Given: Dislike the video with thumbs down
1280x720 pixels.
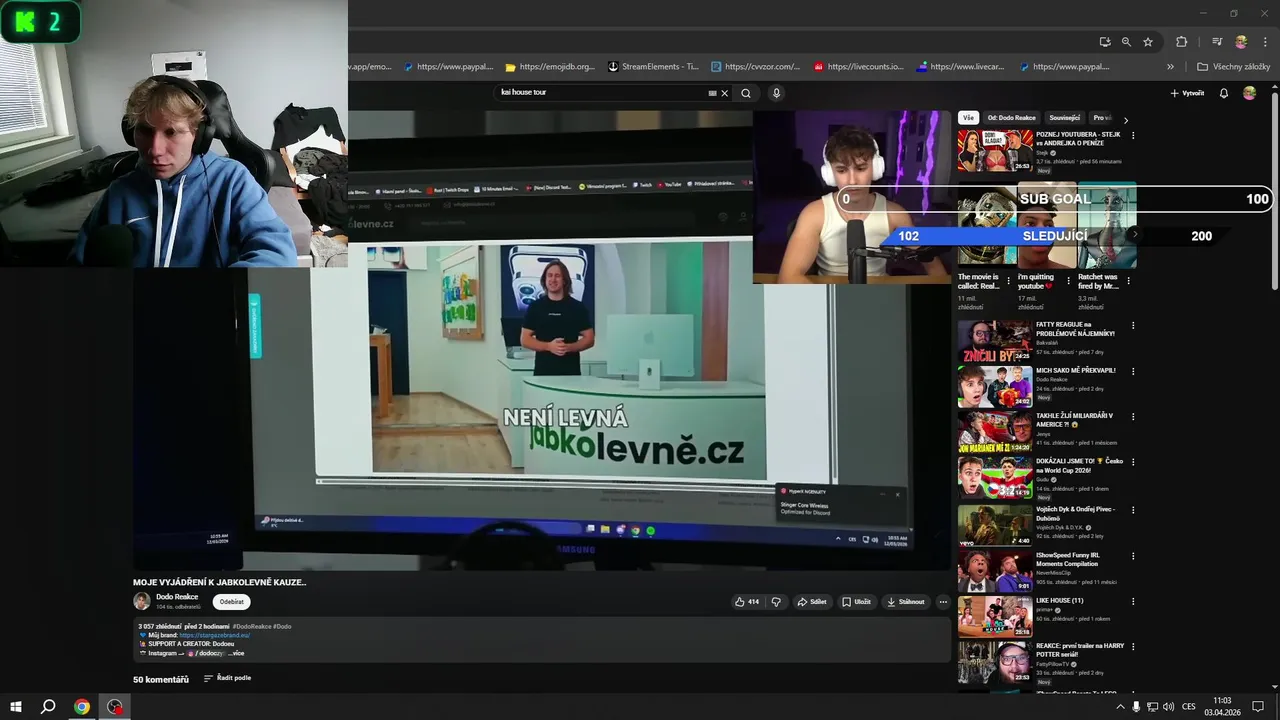Looking at the screenshot, I should pyautogui.click(x=776, y=602).
